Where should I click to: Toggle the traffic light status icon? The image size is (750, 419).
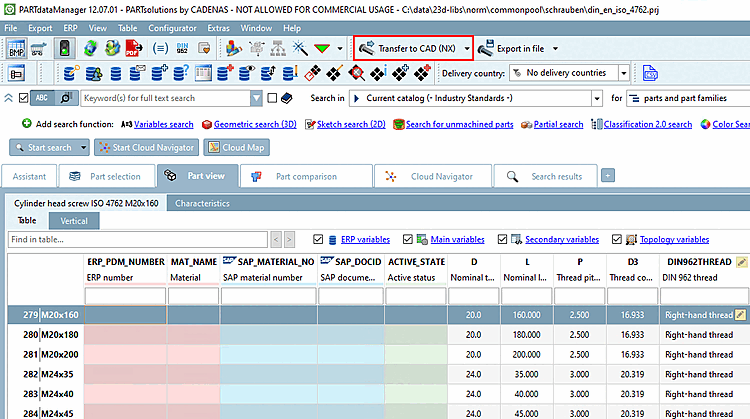pyautogui.click(x=65, y=48)
